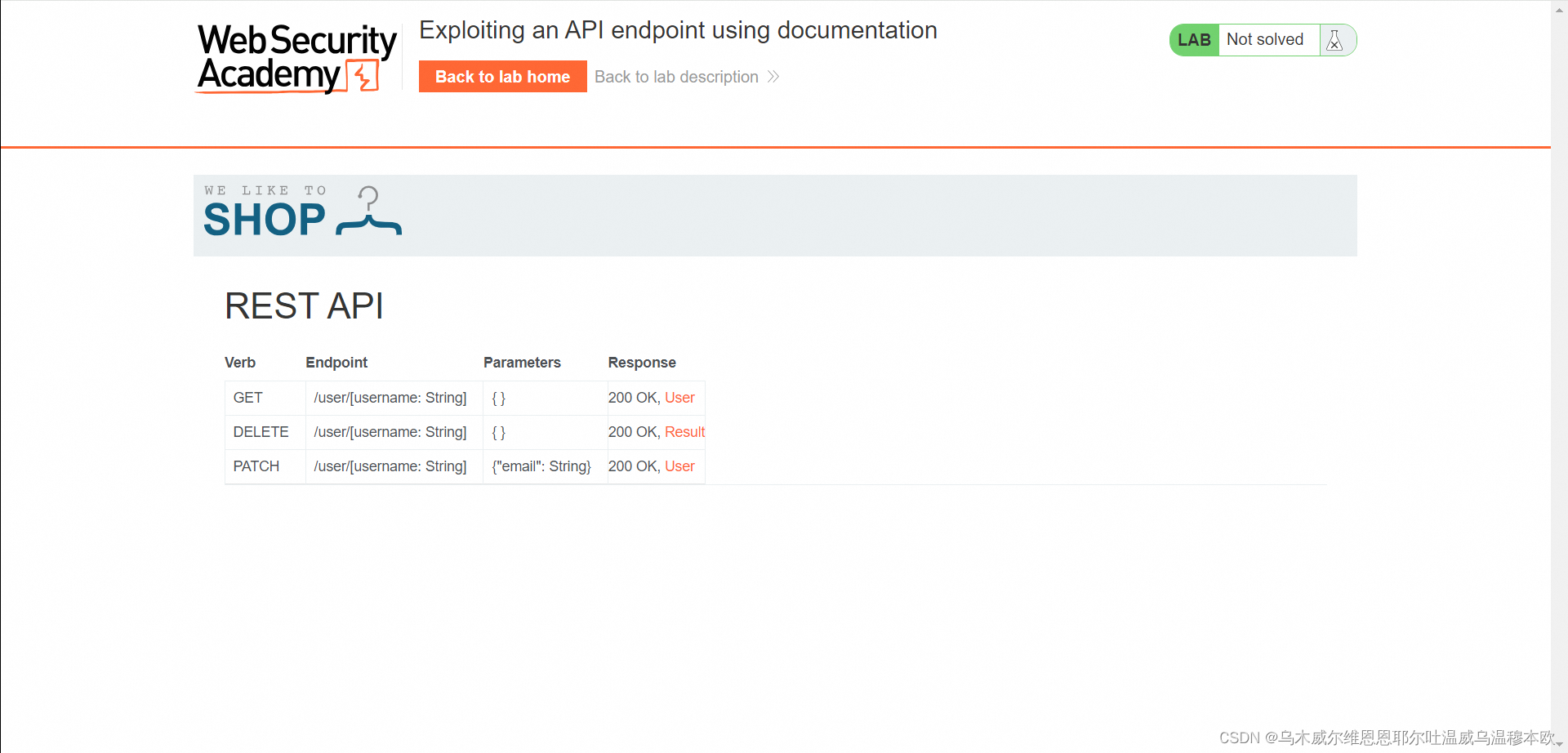Click the scrollbar down arrow at bottom right
Screen dimensions: 1568x753
click(1561, 746)
